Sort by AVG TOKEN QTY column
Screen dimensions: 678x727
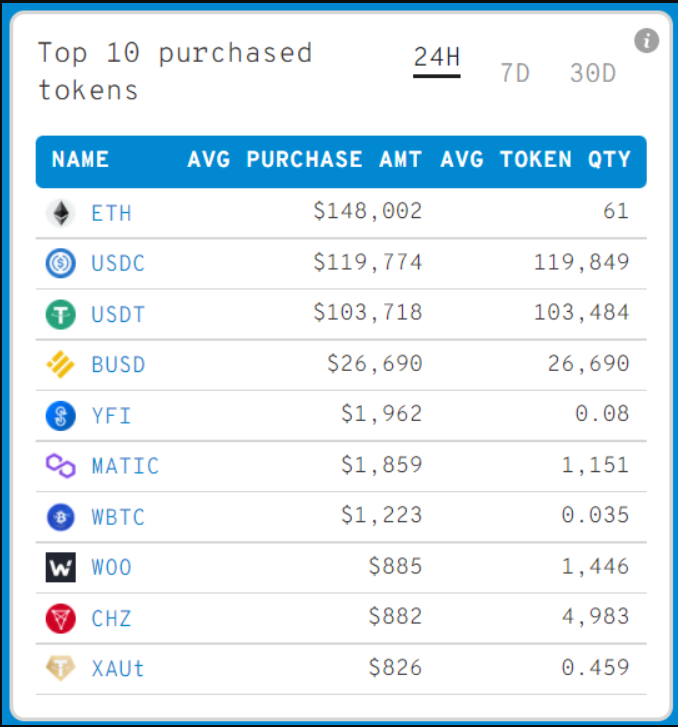[x=536, y=160]
